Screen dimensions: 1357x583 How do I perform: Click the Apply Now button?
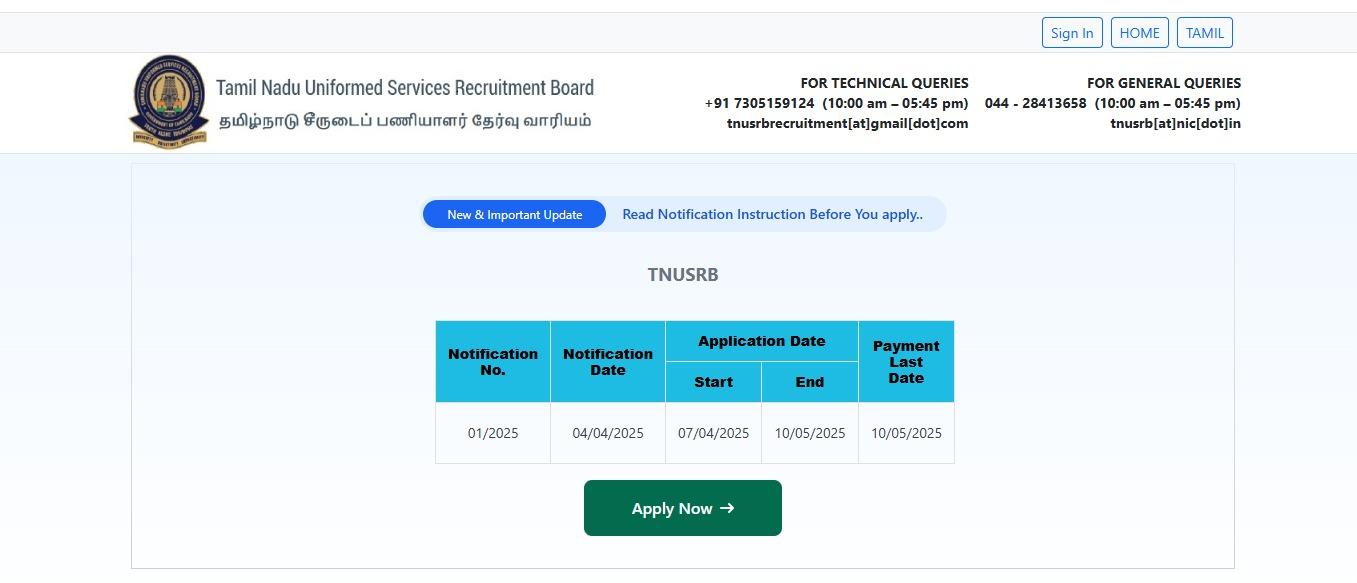pyautogui.click(x=683, y=508)
